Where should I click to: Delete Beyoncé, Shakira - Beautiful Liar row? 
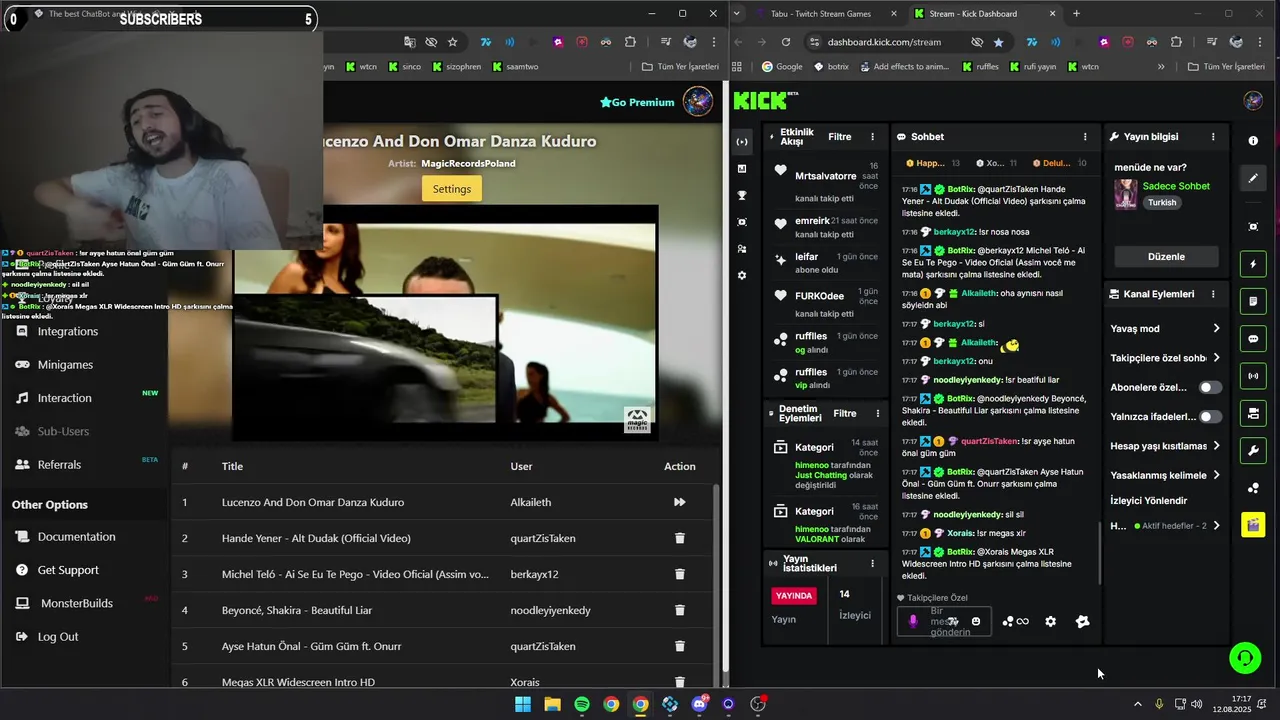click(x=680, y=610)
